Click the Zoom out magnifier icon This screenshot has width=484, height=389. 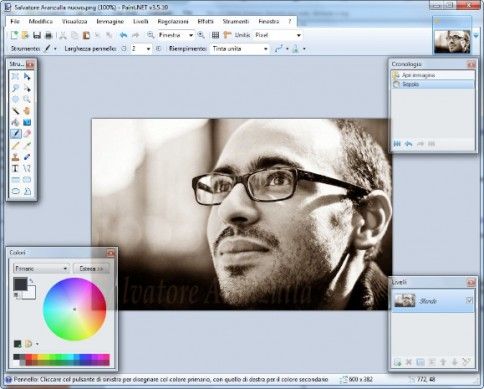(x=151, y=35)
